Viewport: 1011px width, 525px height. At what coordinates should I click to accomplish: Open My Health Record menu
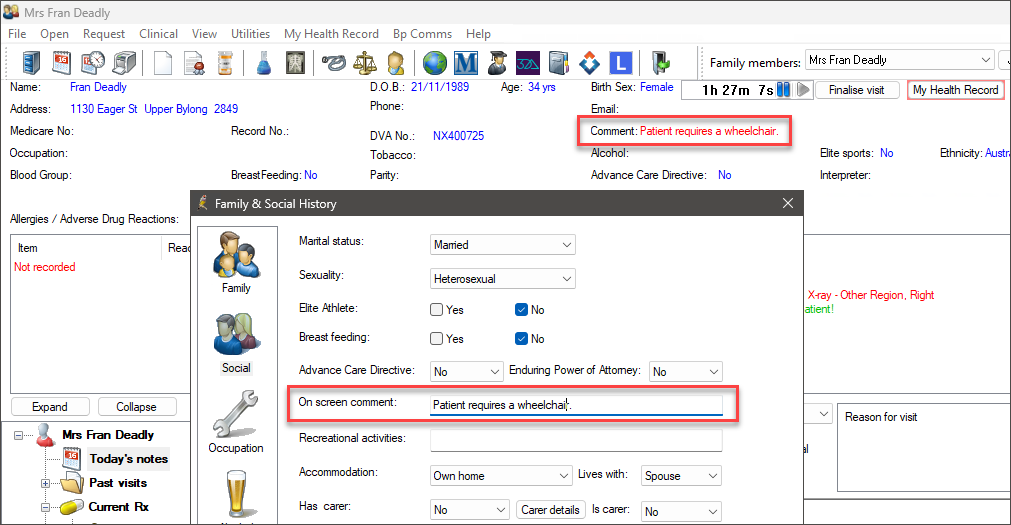coord(331,34)
